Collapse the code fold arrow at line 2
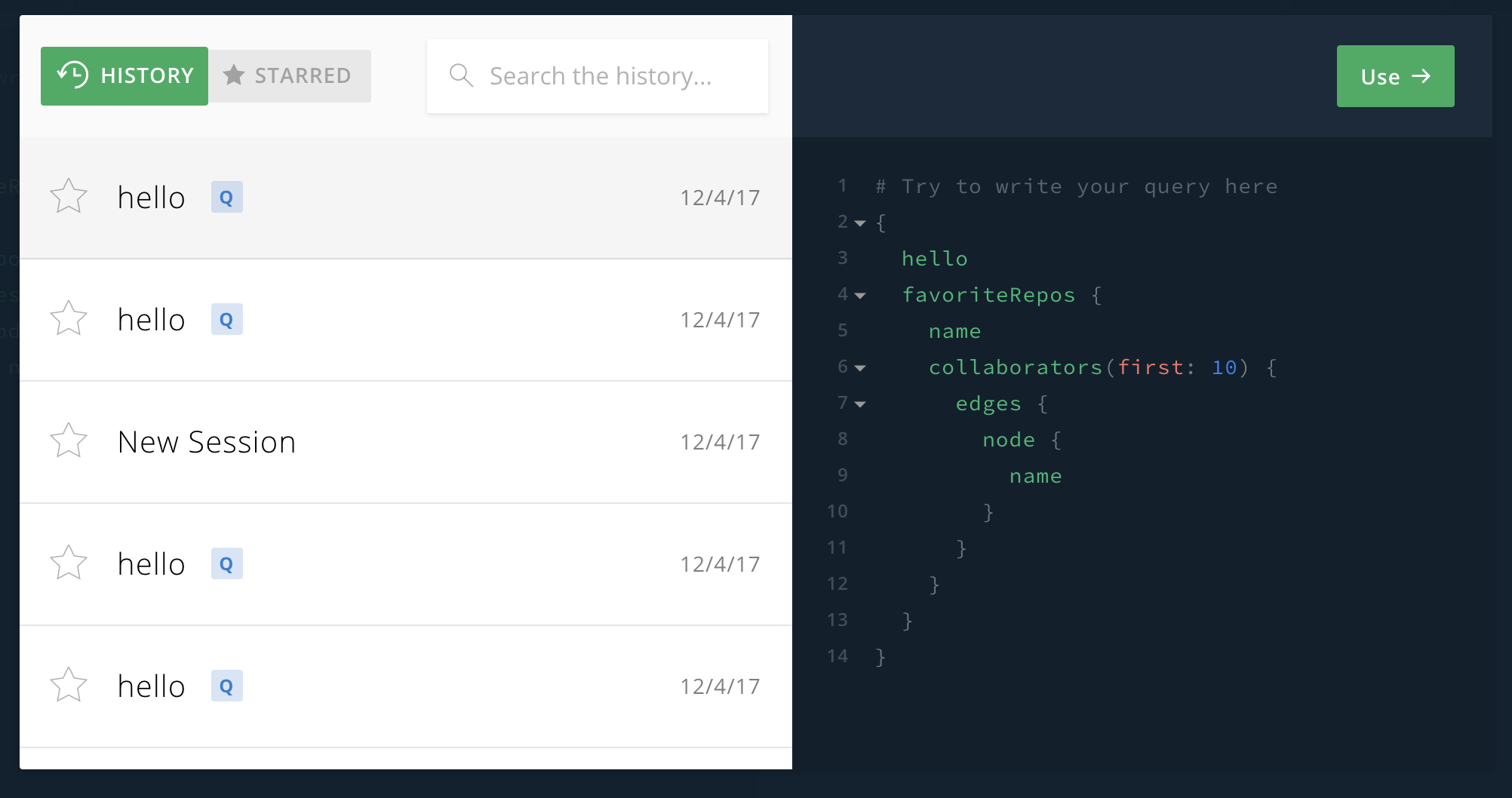This screenshot has width=1512, height=798. point(860,223)
